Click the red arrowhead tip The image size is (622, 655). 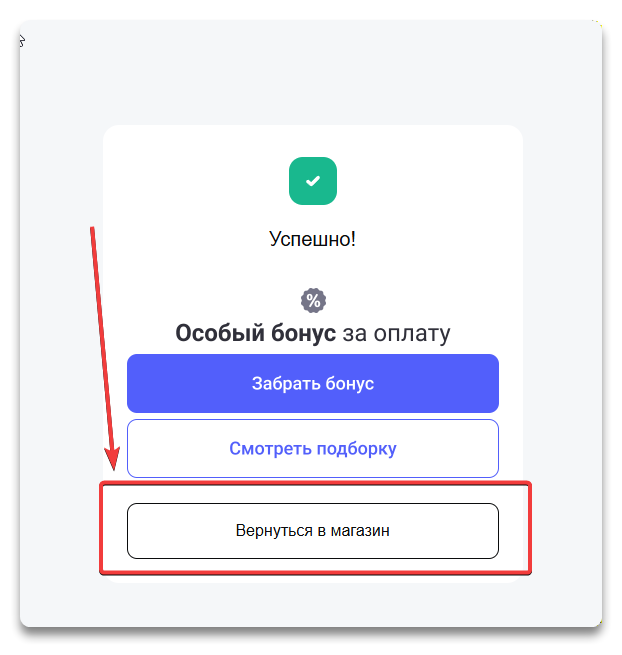coord(115,466)
